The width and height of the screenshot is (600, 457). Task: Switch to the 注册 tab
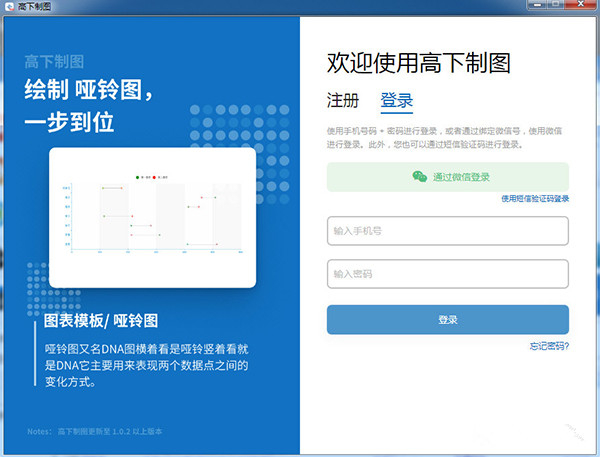pos(342,100)
